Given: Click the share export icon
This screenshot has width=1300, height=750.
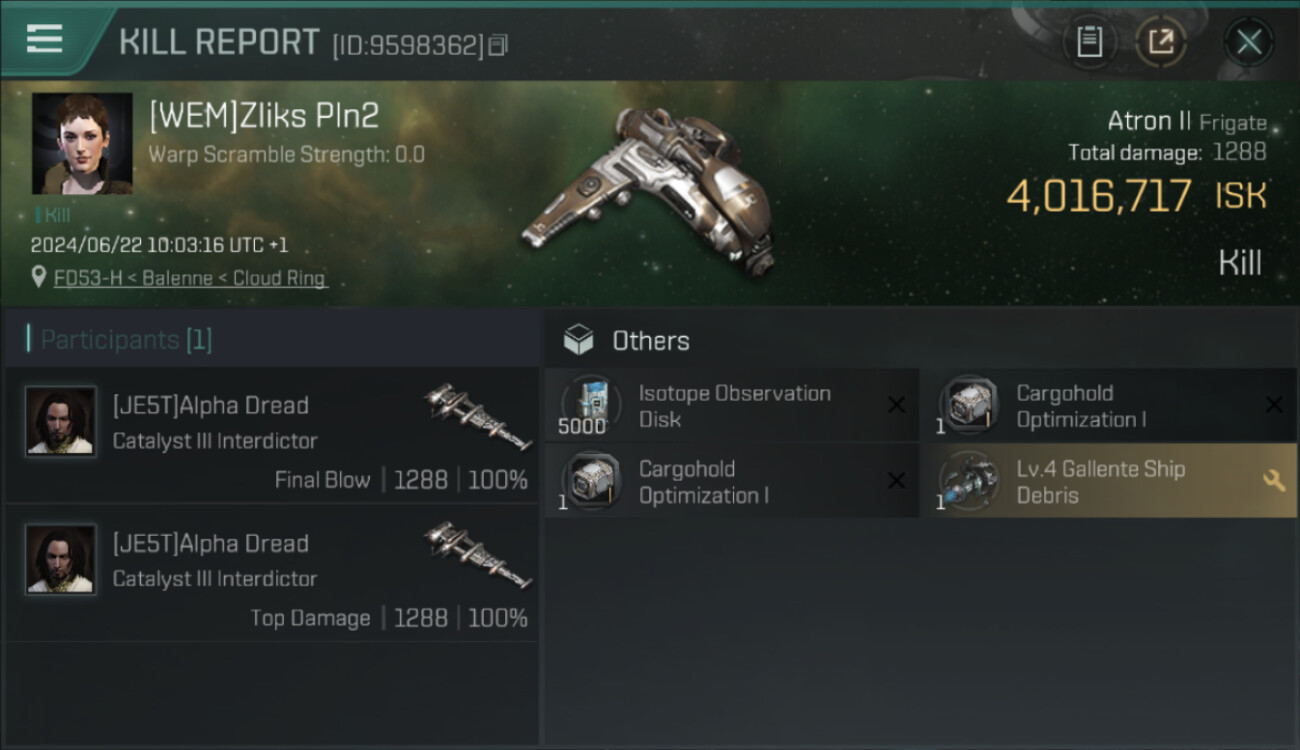Looking at the screenshot, I should 1161,42.
